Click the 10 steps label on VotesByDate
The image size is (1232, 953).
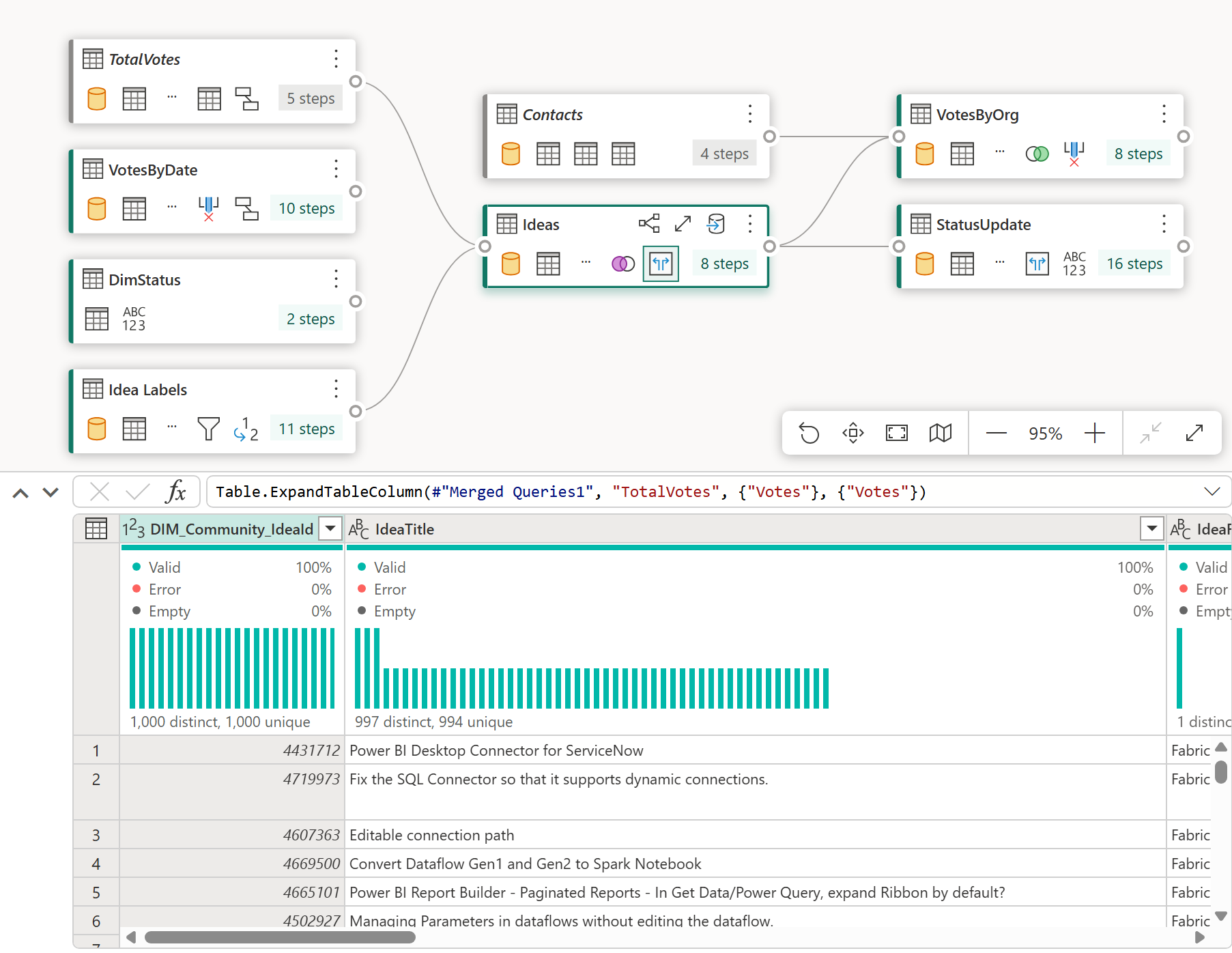[x=306, y=208]
